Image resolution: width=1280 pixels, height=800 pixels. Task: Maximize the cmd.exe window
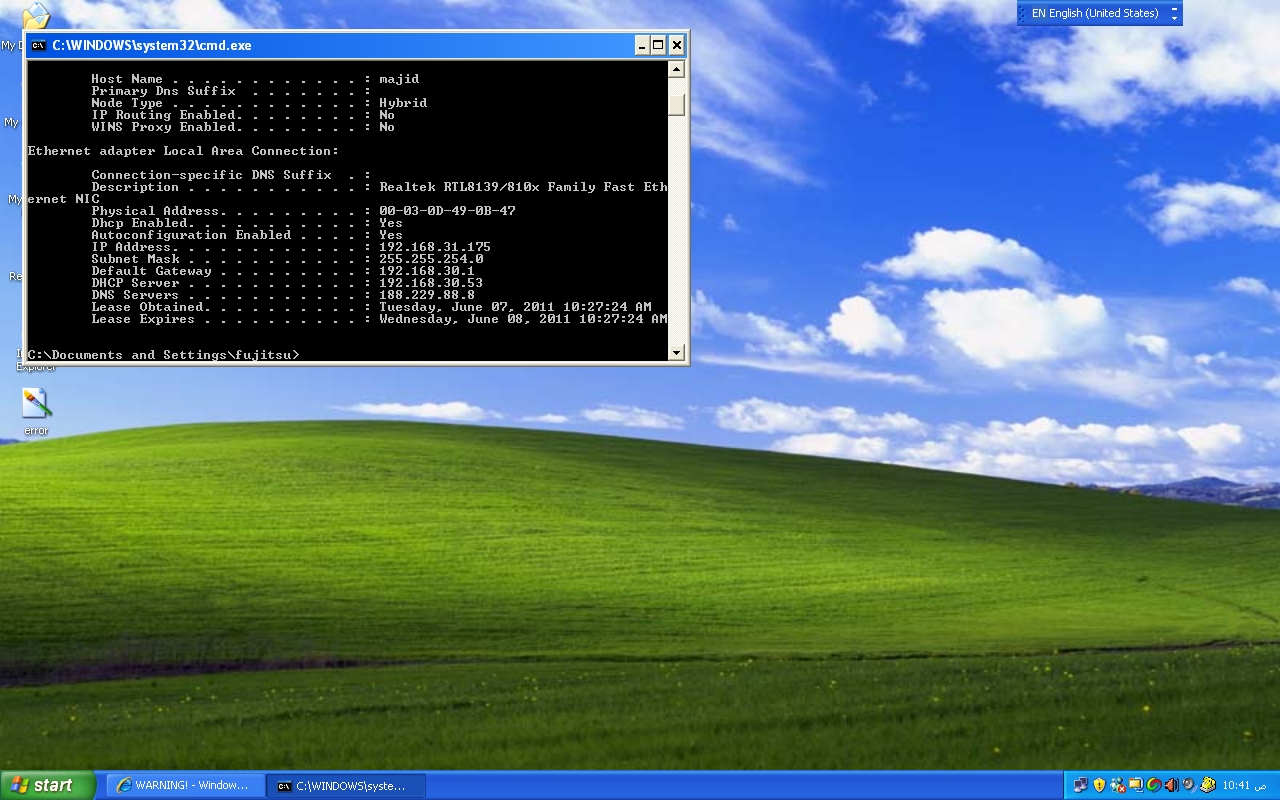pos(659,45)
